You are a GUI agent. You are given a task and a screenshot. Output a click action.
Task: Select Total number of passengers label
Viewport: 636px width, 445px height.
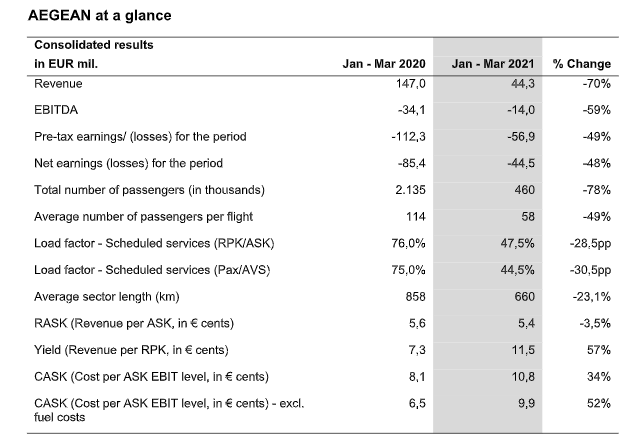tap(149, 190)
